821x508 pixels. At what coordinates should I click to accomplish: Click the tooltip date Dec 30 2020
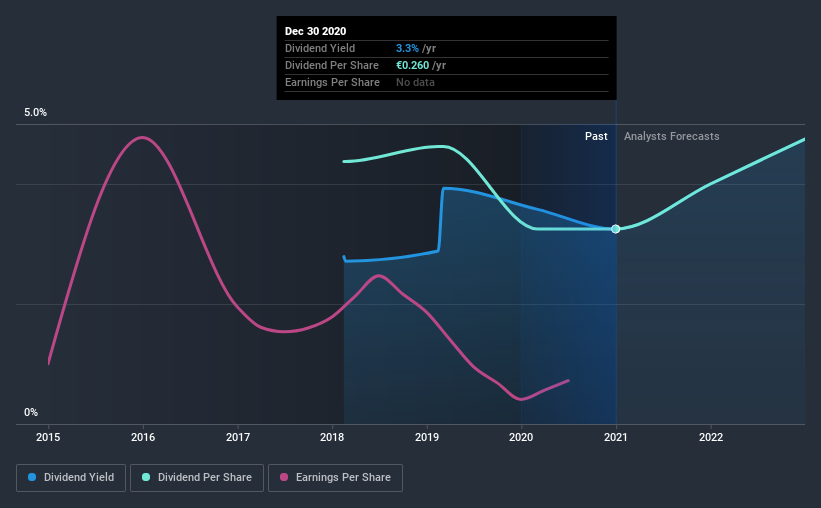point(315,31)
